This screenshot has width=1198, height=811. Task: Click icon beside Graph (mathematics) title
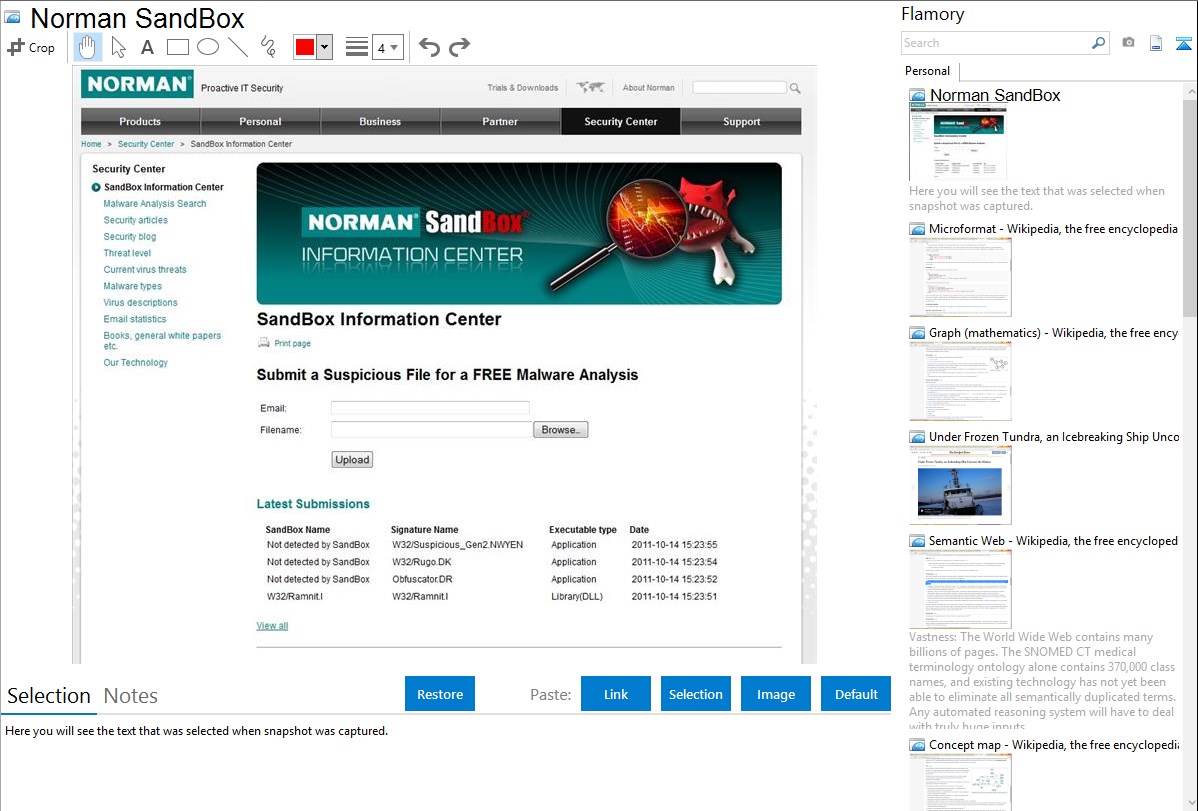917,333
